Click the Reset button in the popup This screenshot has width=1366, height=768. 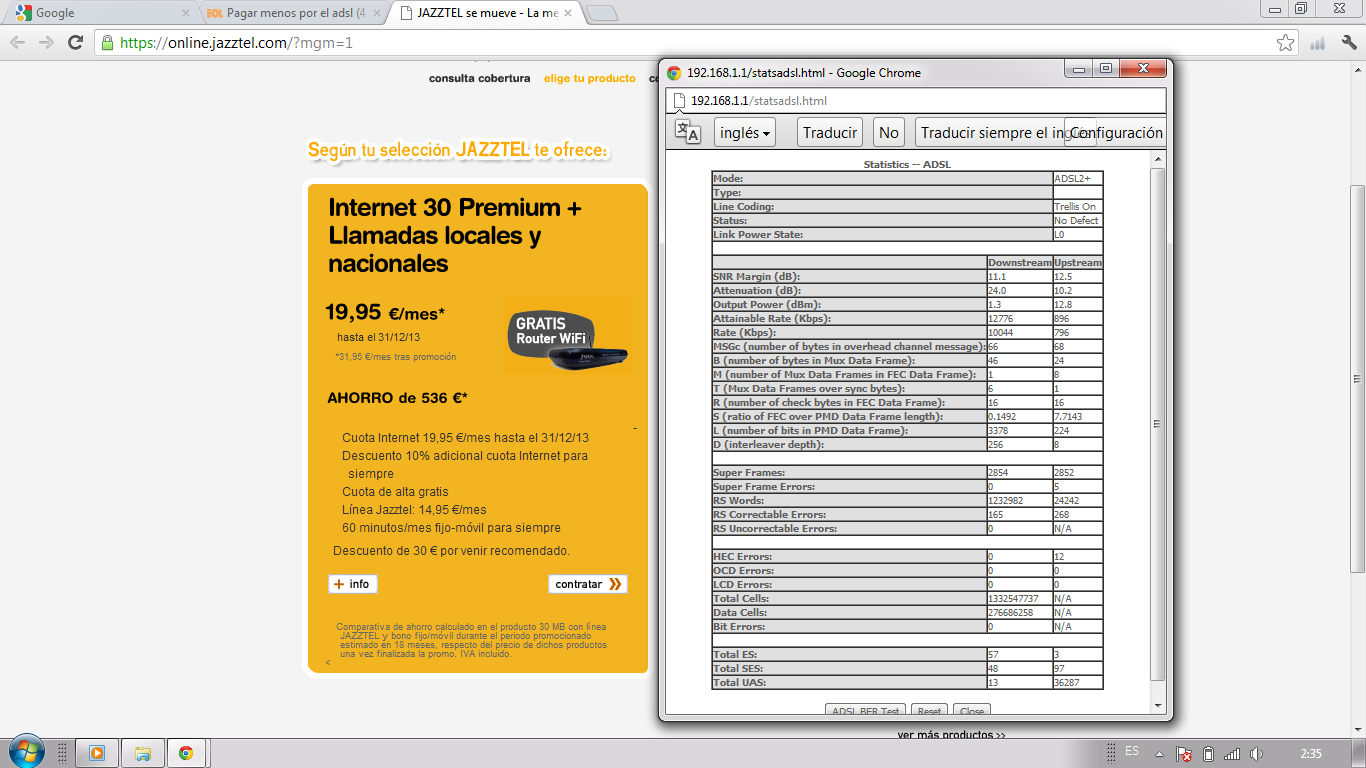point(930,710)
